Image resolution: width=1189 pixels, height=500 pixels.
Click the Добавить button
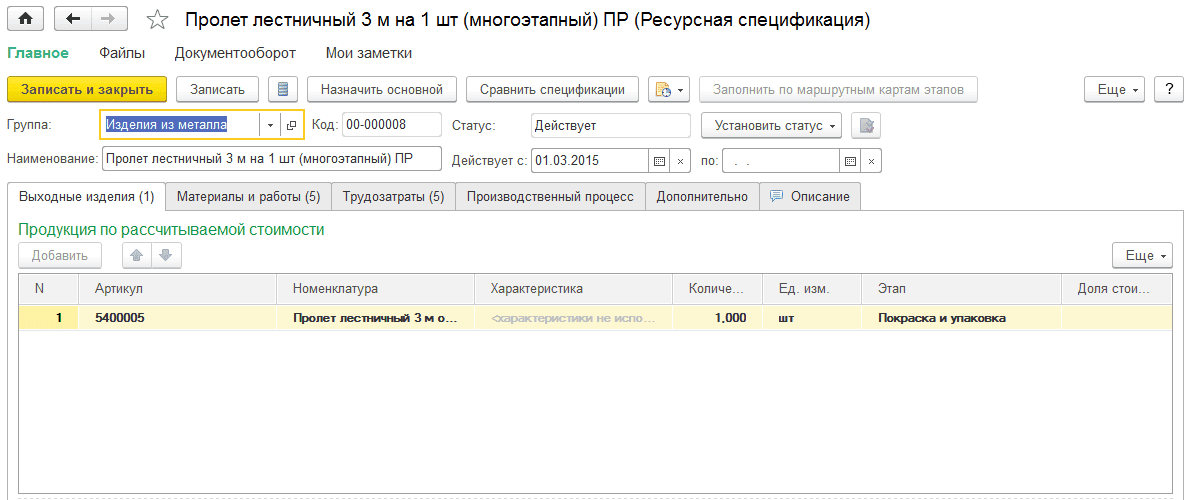click(x=60, y=256)
